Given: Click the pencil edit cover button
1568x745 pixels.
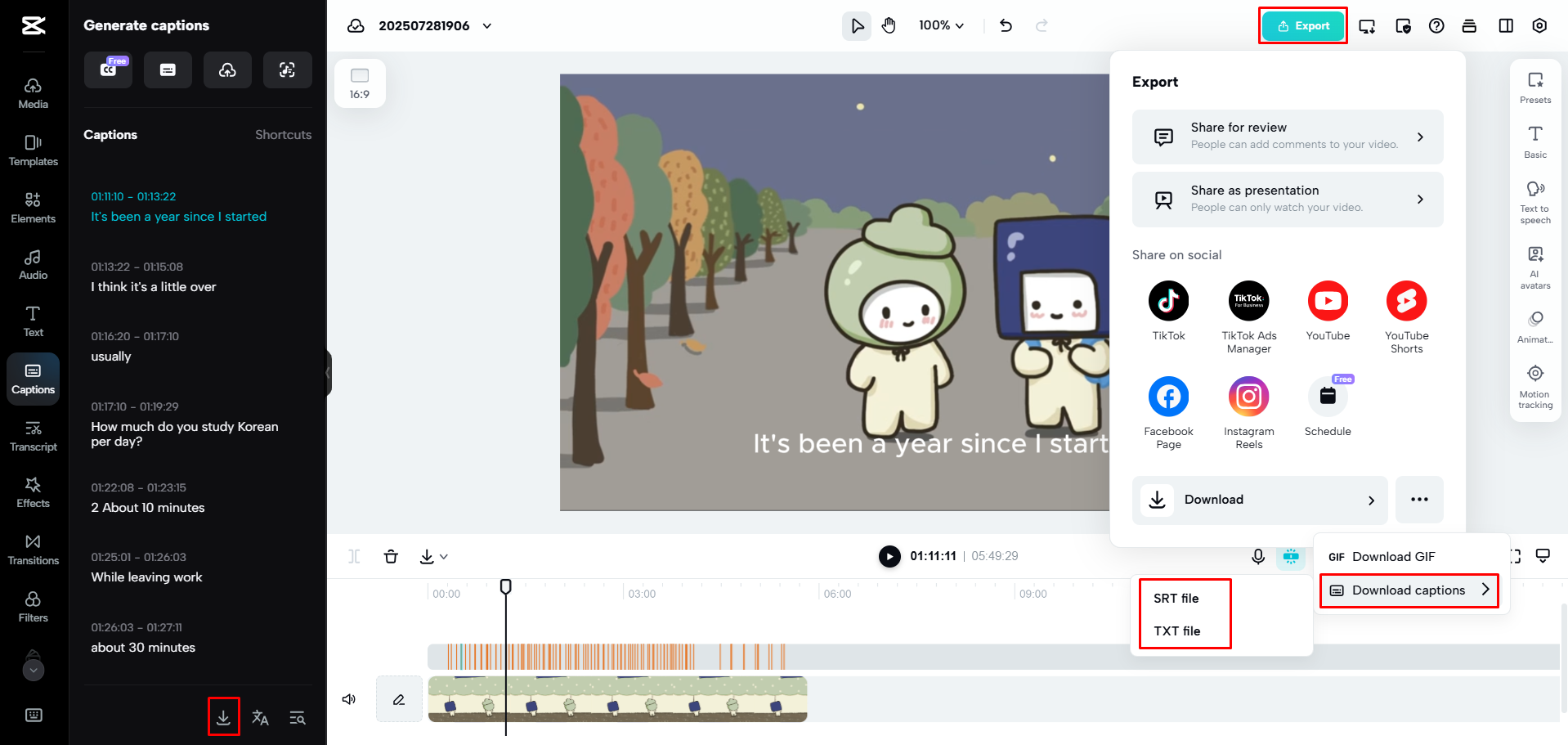Looking at the screenshot, I should pos(399,699).
